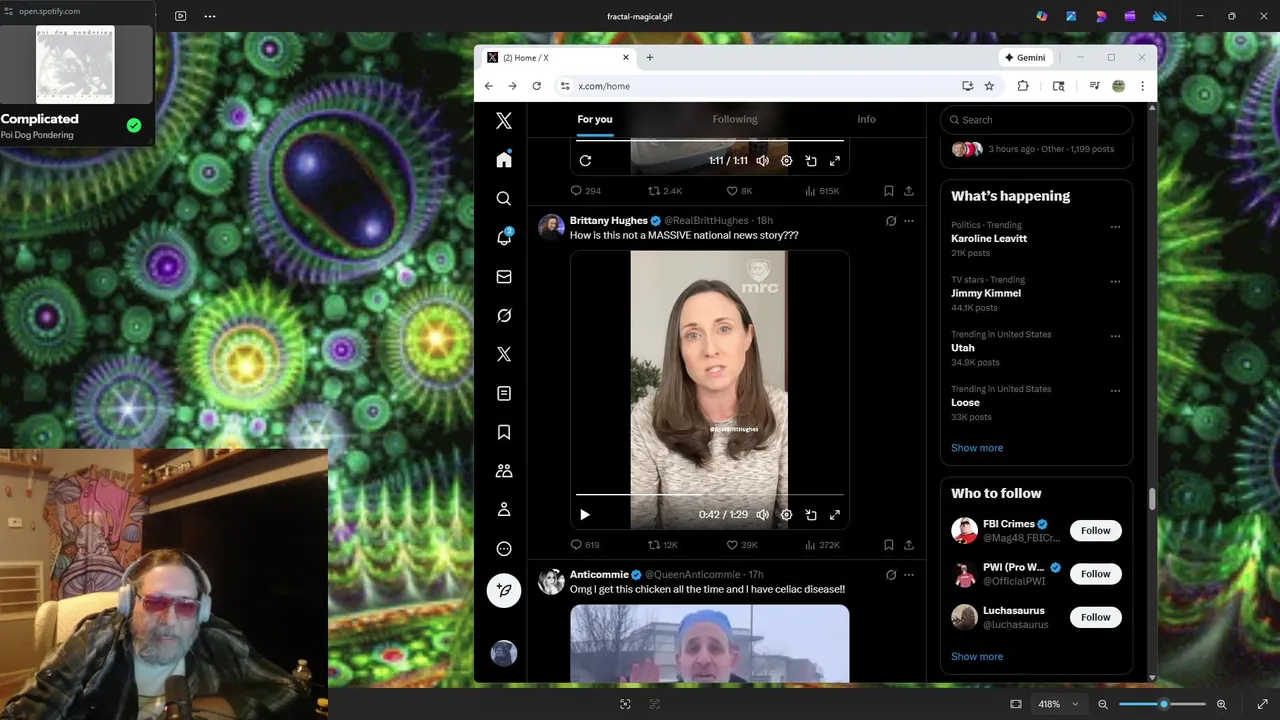Image resolution: width=1280 pixels, height=720 pixels.
Task: Show more under Who to follow
Action: [977, 657]
